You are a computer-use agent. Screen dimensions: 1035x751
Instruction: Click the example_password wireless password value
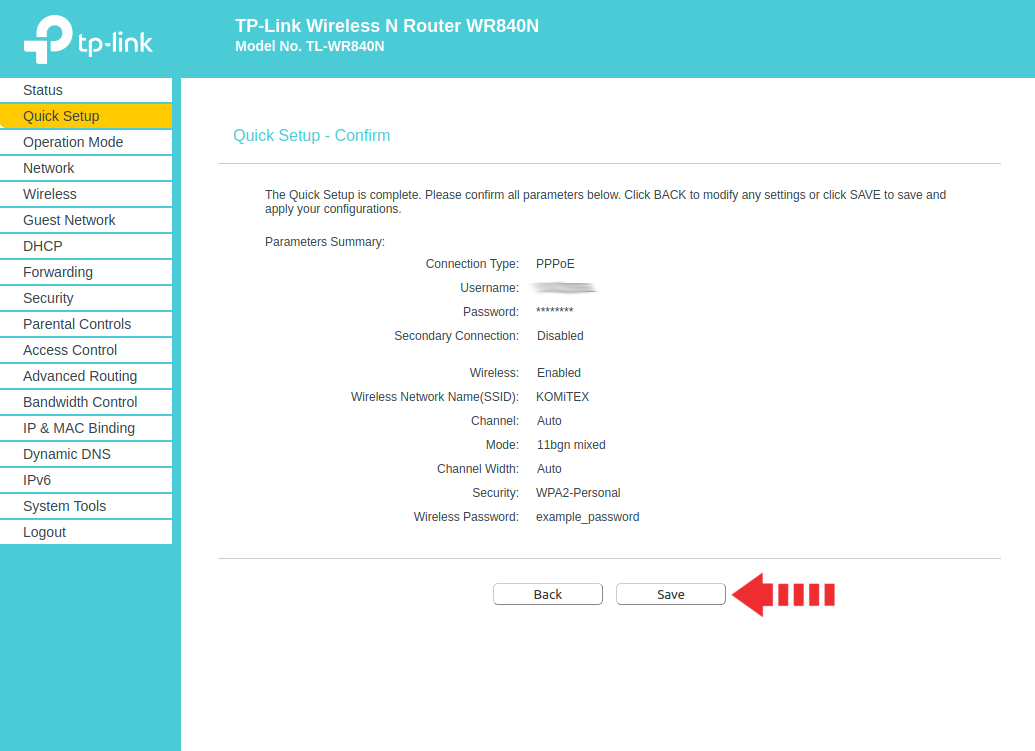[x=587, y=517]
